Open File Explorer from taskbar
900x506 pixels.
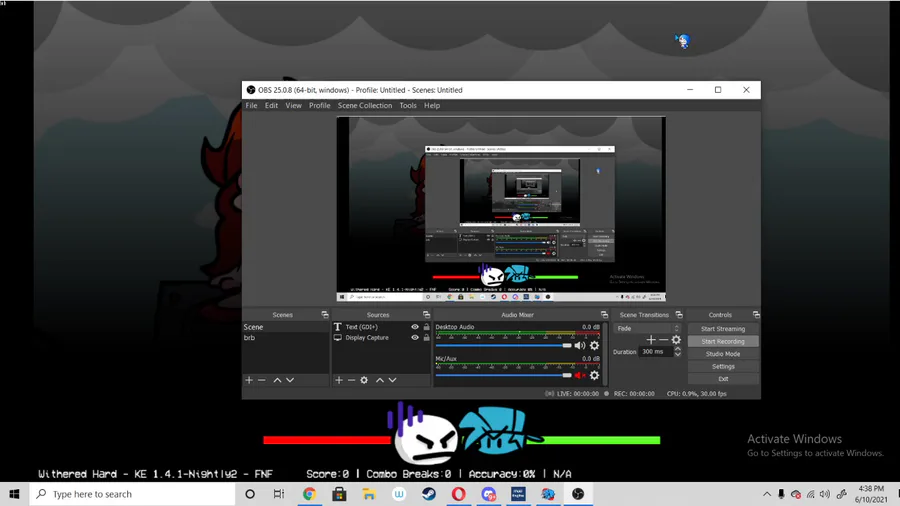click(369, 494)
